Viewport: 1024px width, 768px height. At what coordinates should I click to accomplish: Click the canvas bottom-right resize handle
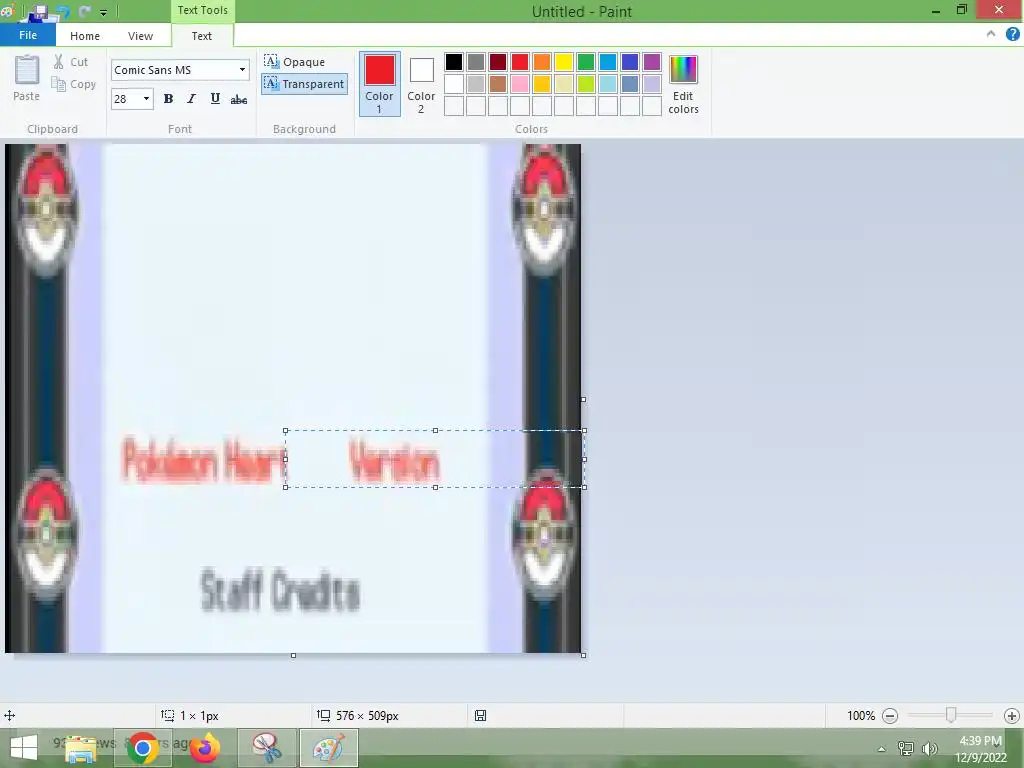pos(583,655)
